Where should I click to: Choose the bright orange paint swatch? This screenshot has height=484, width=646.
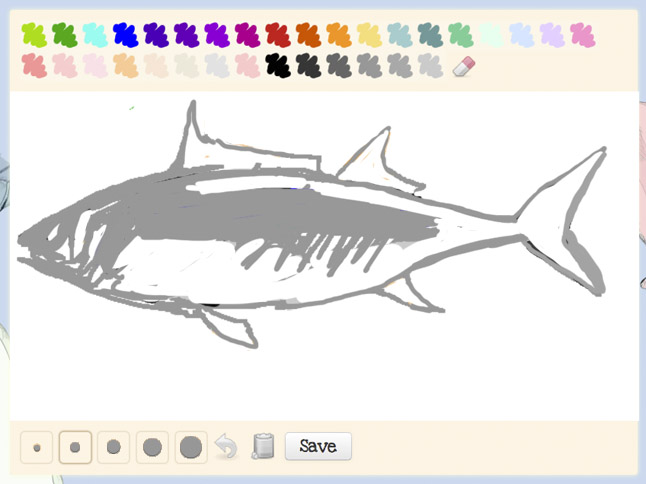pos(339,35)
